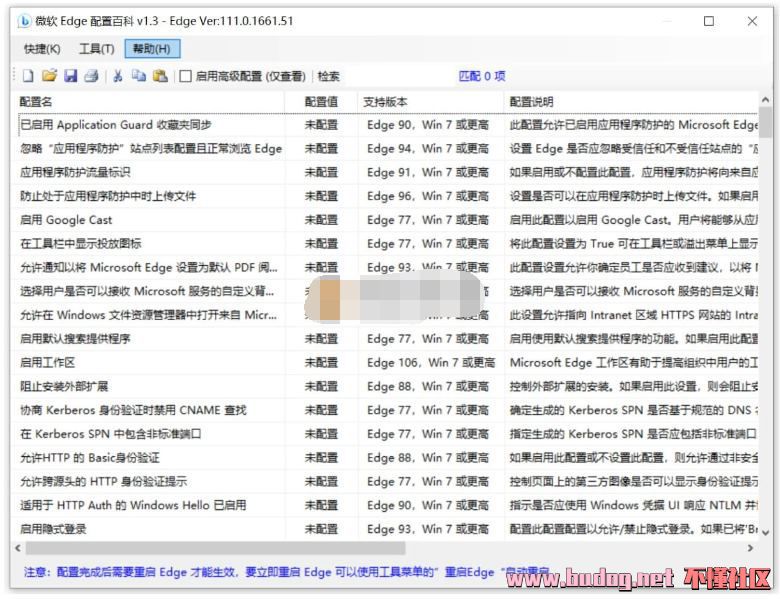Select row 启用隐式登录
The height and width of the screenshot is (599, 780).
(x=386, y=529)
